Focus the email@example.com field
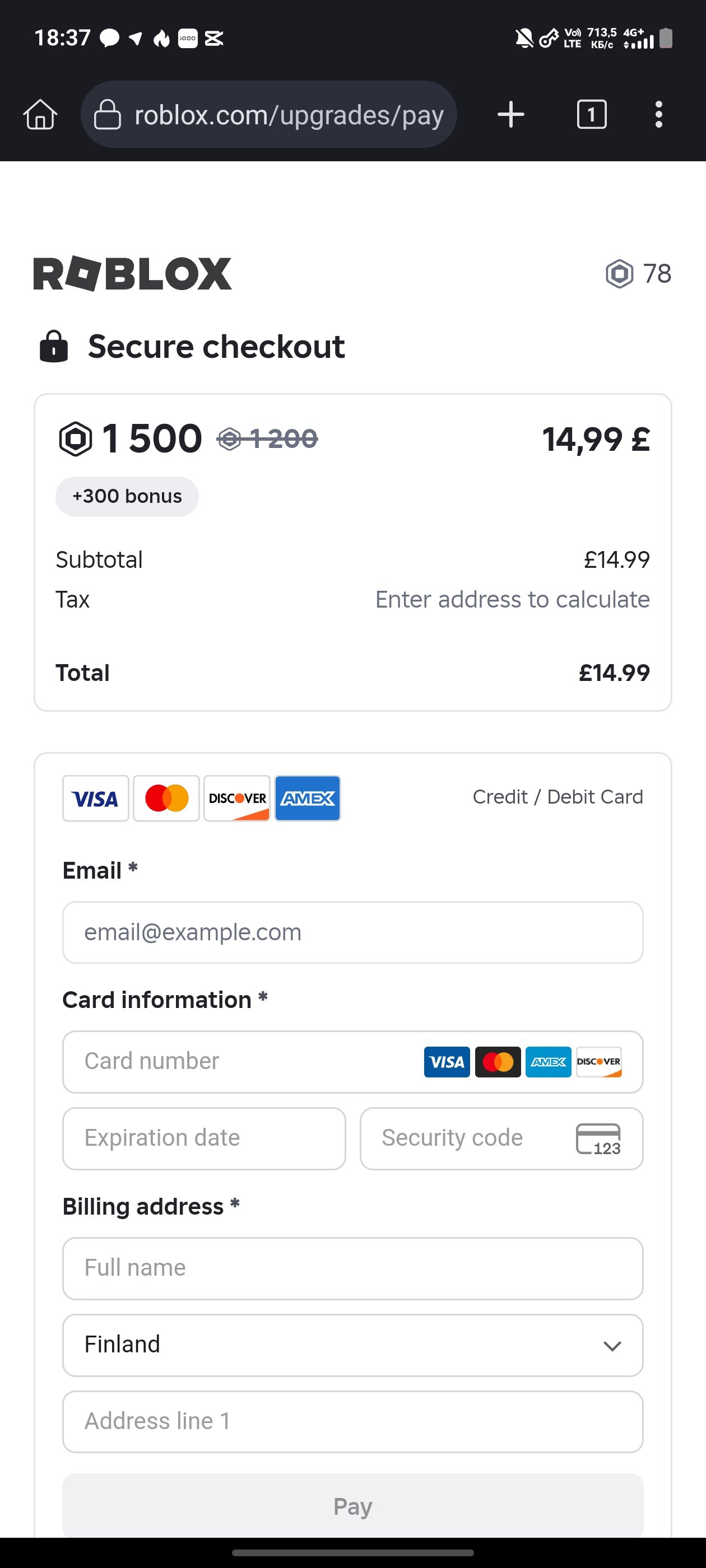This screenshot has height=1568, width=706. [352, 932]
